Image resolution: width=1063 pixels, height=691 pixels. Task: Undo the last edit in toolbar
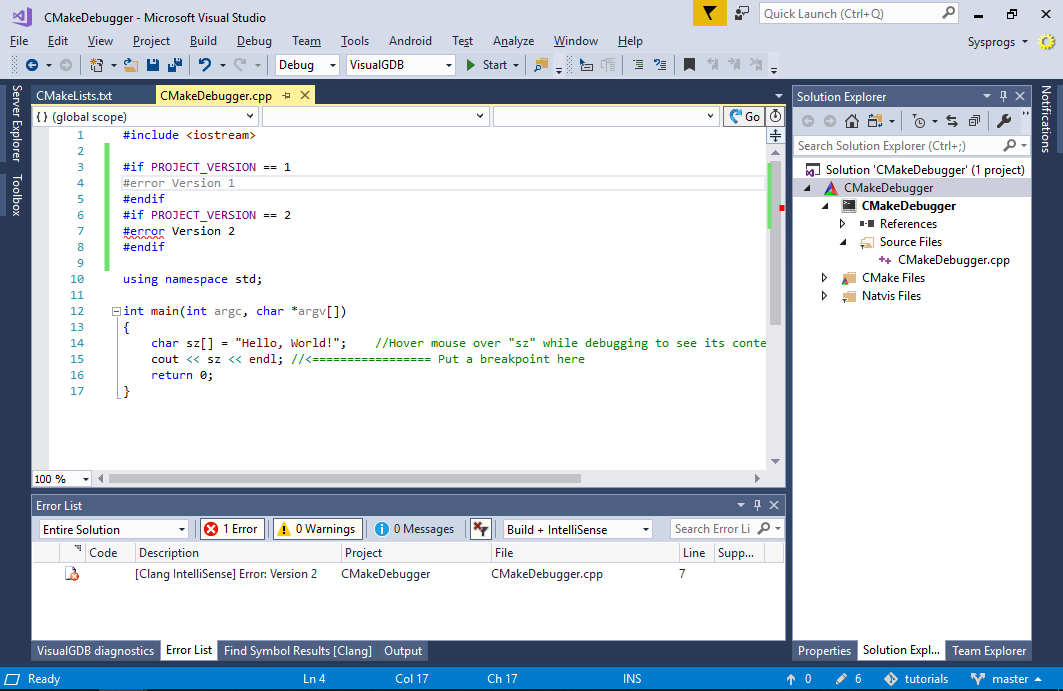pos(205,65)
